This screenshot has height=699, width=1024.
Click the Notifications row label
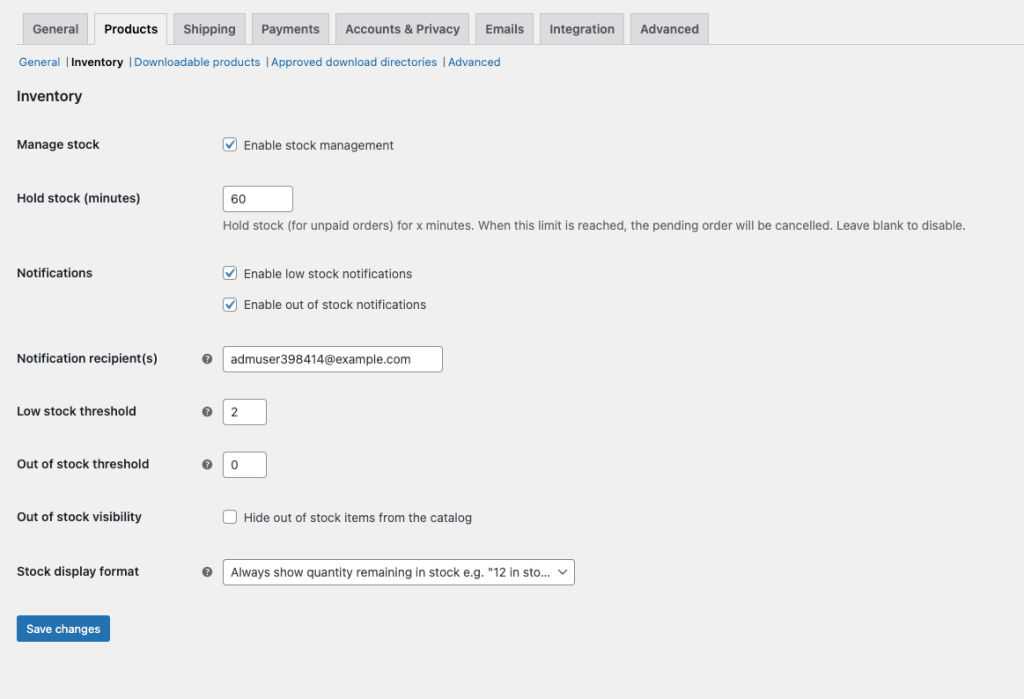click(55, 273)
